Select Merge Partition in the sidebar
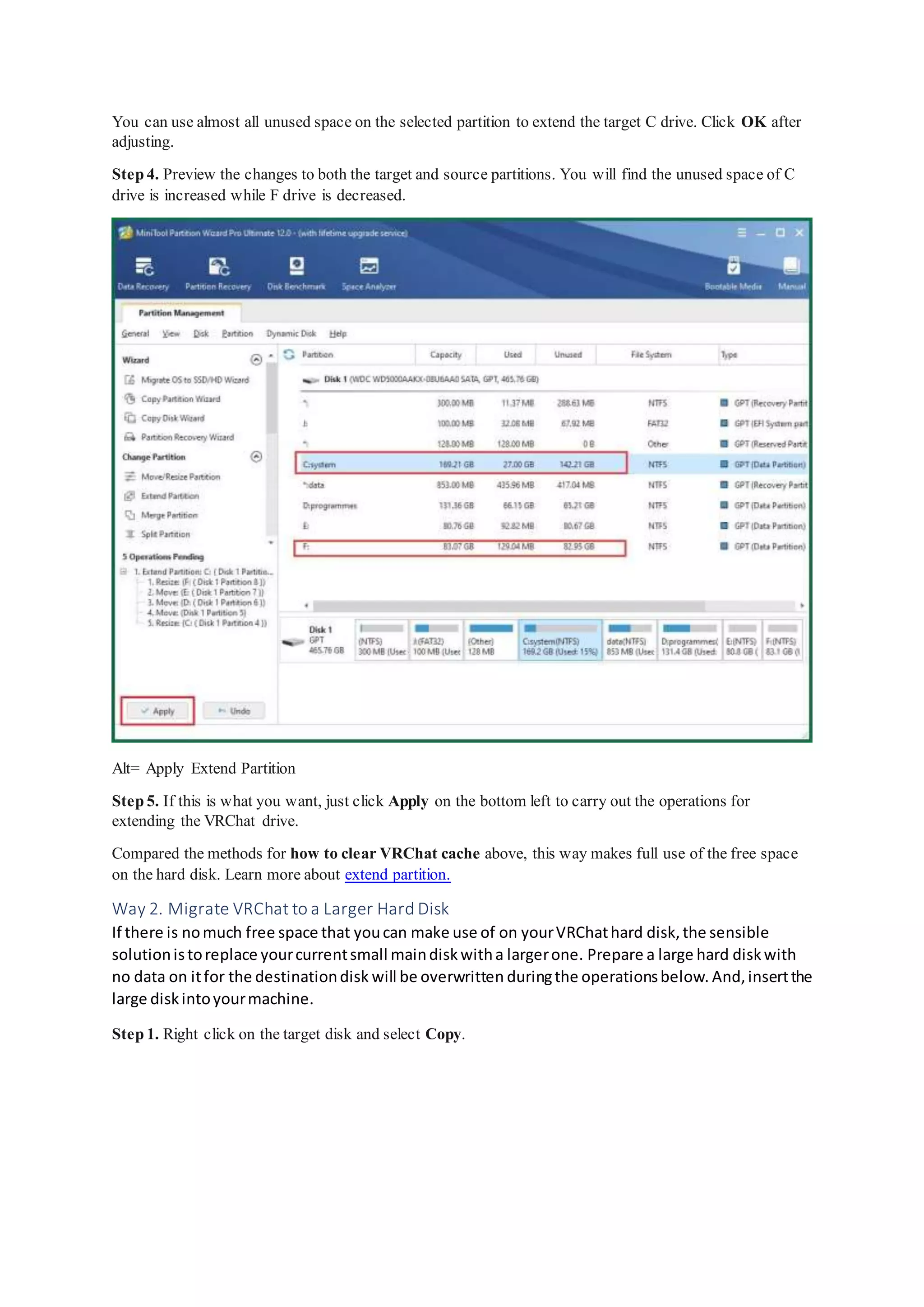Image resolution: width=924 pixels, height=1307 pixels. tap(169, 515)
